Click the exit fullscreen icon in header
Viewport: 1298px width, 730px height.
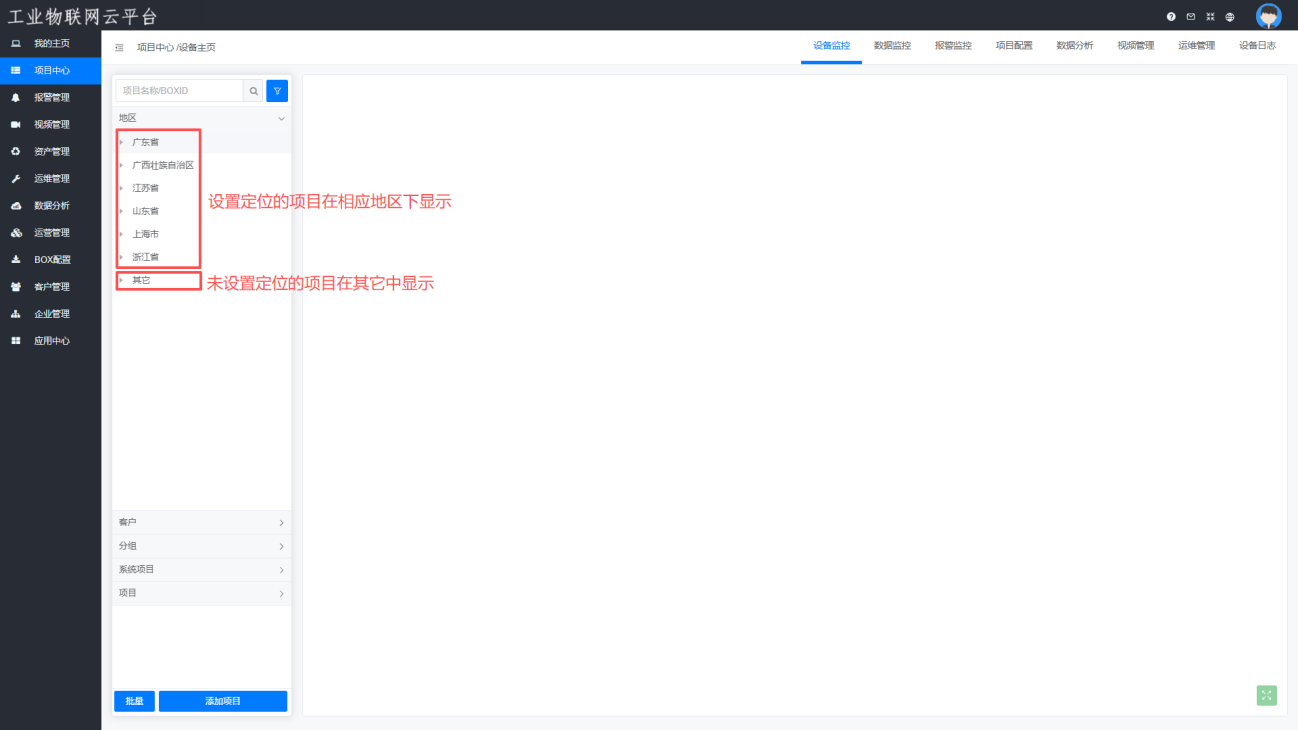pos(1210,17)
